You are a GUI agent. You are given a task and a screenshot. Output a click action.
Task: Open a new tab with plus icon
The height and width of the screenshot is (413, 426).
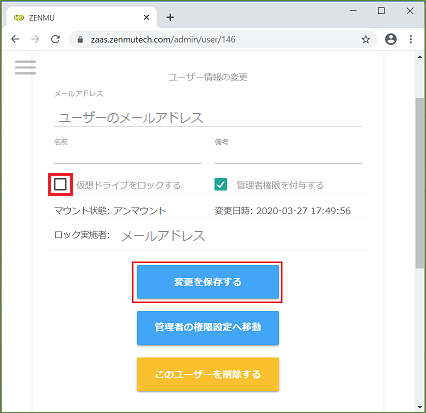tap(170, 17)
